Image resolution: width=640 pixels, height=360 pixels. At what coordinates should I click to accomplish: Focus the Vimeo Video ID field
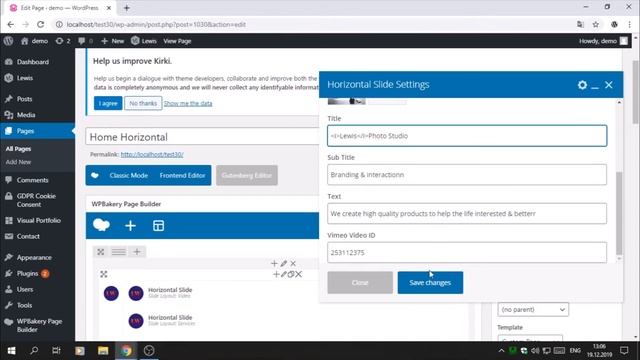point(467,253)
